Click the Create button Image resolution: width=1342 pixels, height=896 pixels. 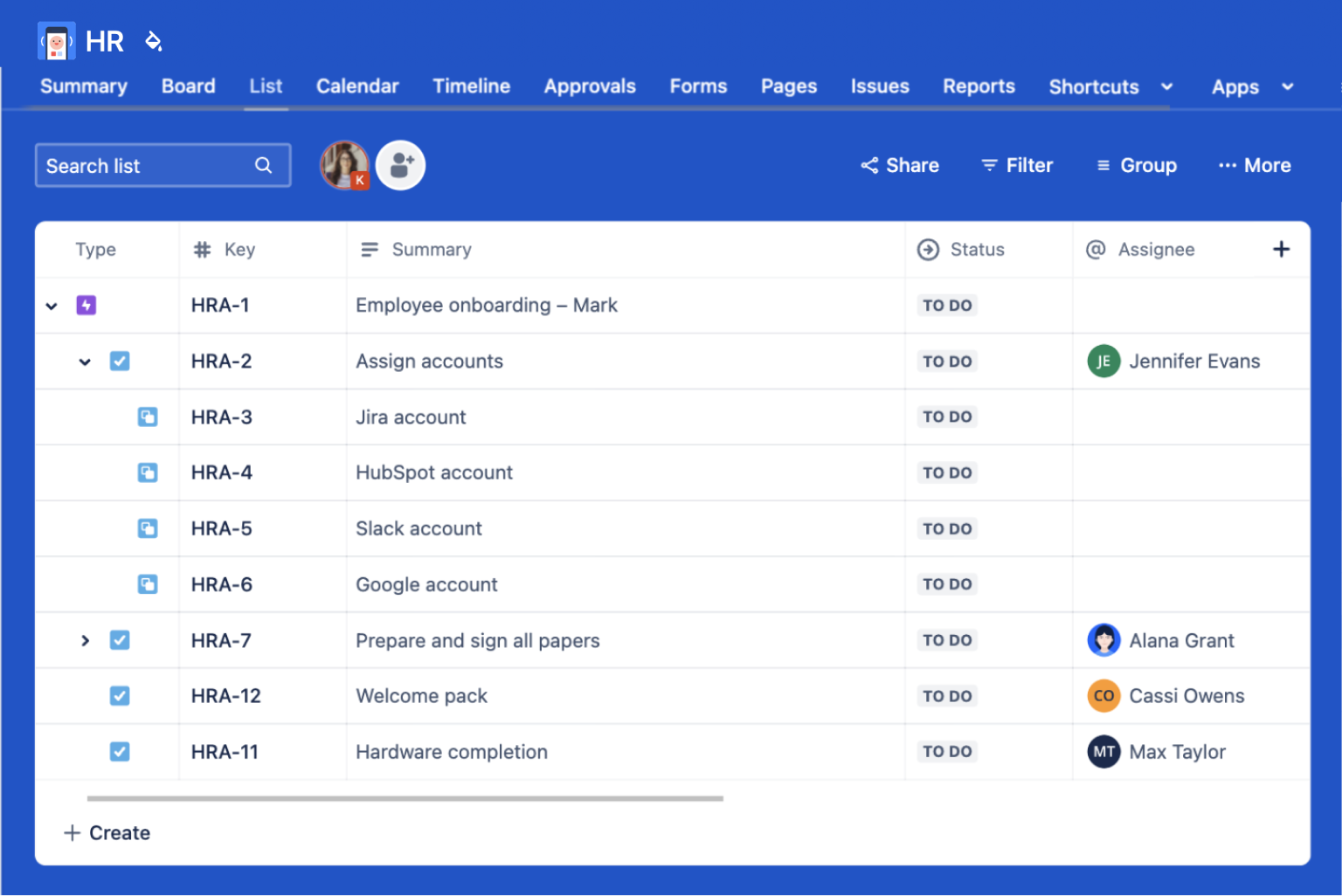106,832
